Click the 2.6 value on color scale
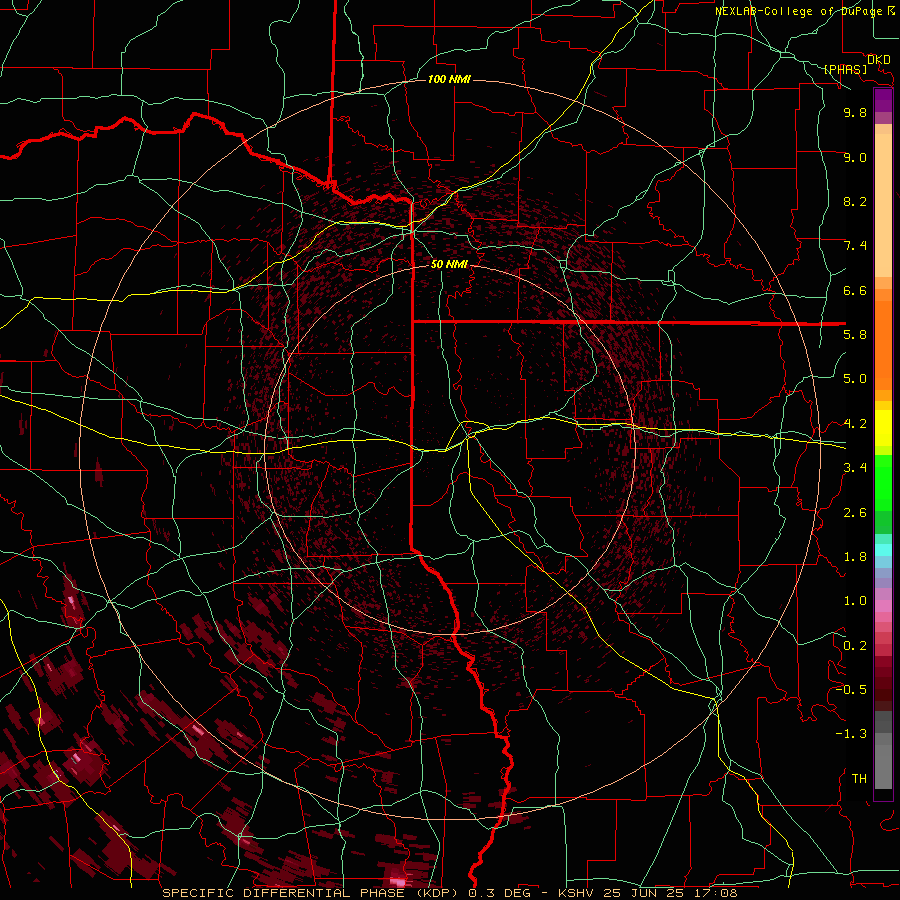 [x=855, y=513]
